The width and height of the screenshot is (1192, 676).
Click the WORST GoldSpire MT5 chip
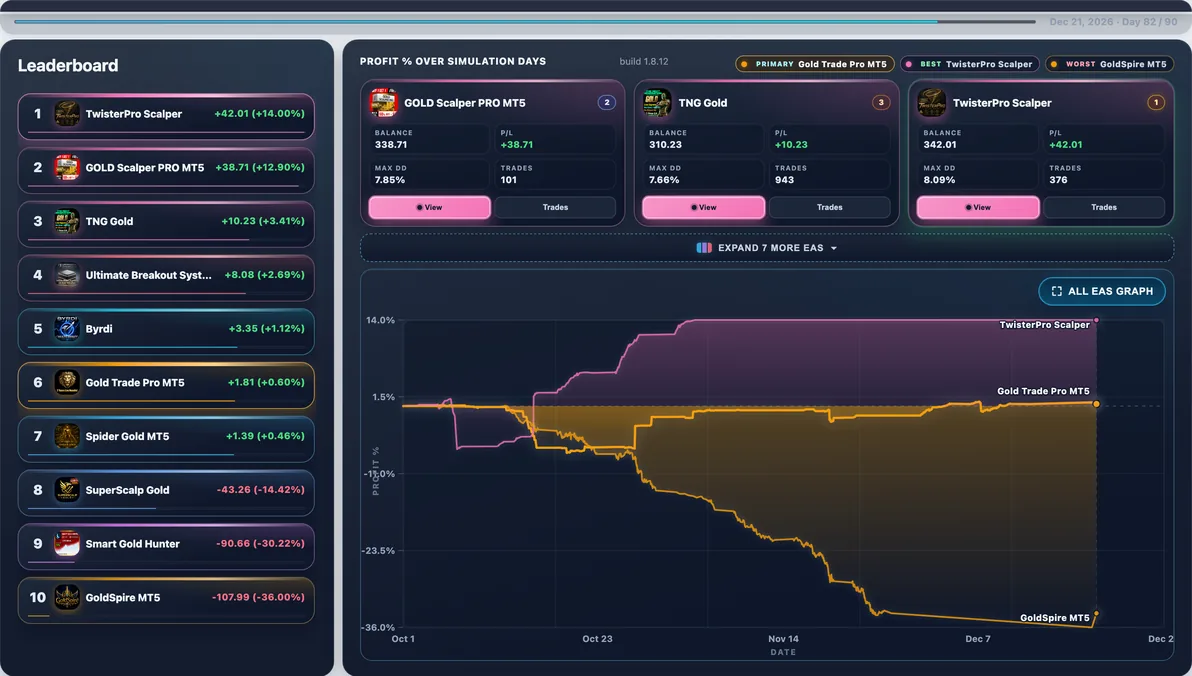click(1109, 64)
